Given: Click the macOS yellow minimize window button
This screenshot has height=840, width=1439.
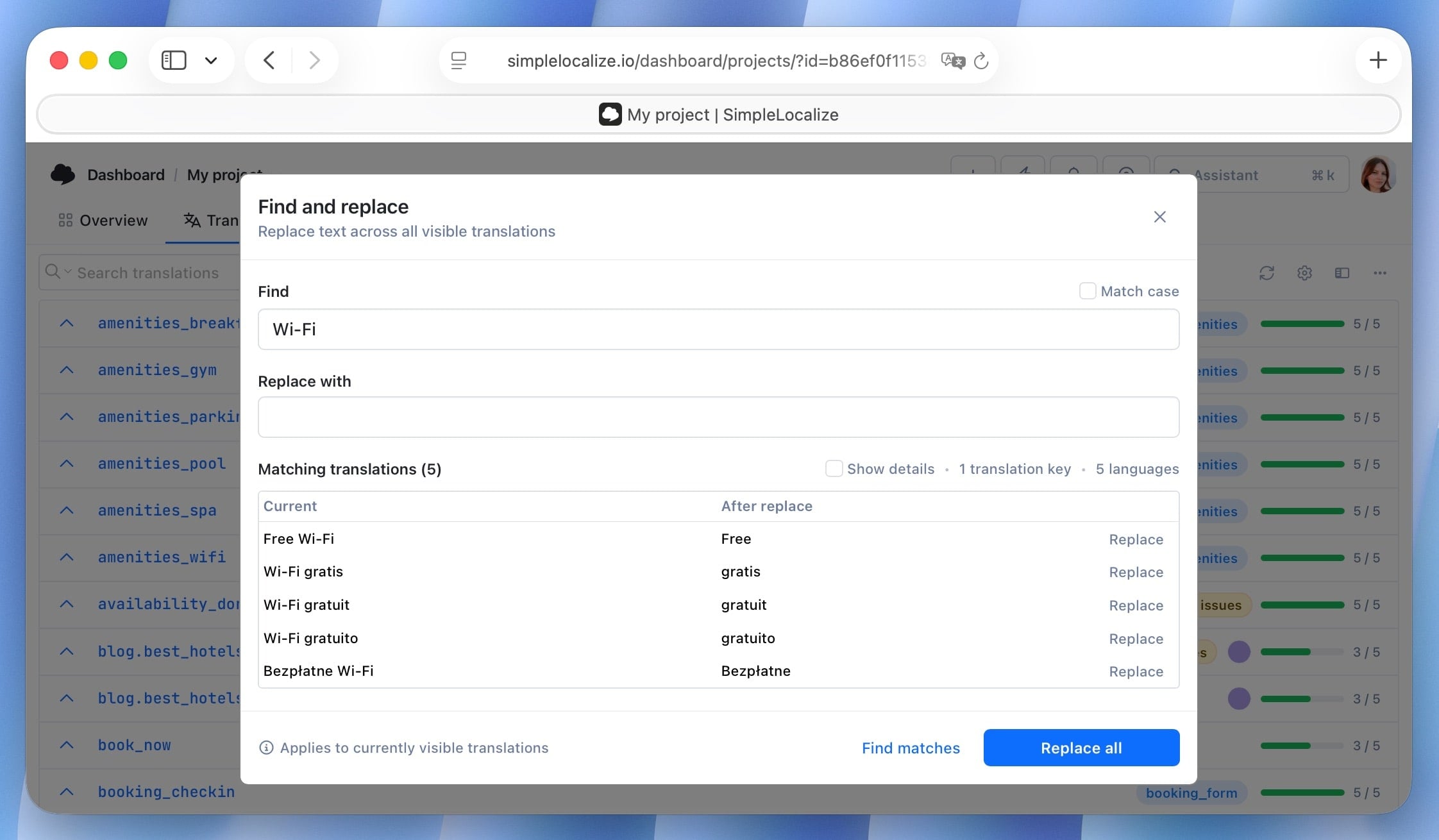Looking at the screenshot, I should pos(88,60).
